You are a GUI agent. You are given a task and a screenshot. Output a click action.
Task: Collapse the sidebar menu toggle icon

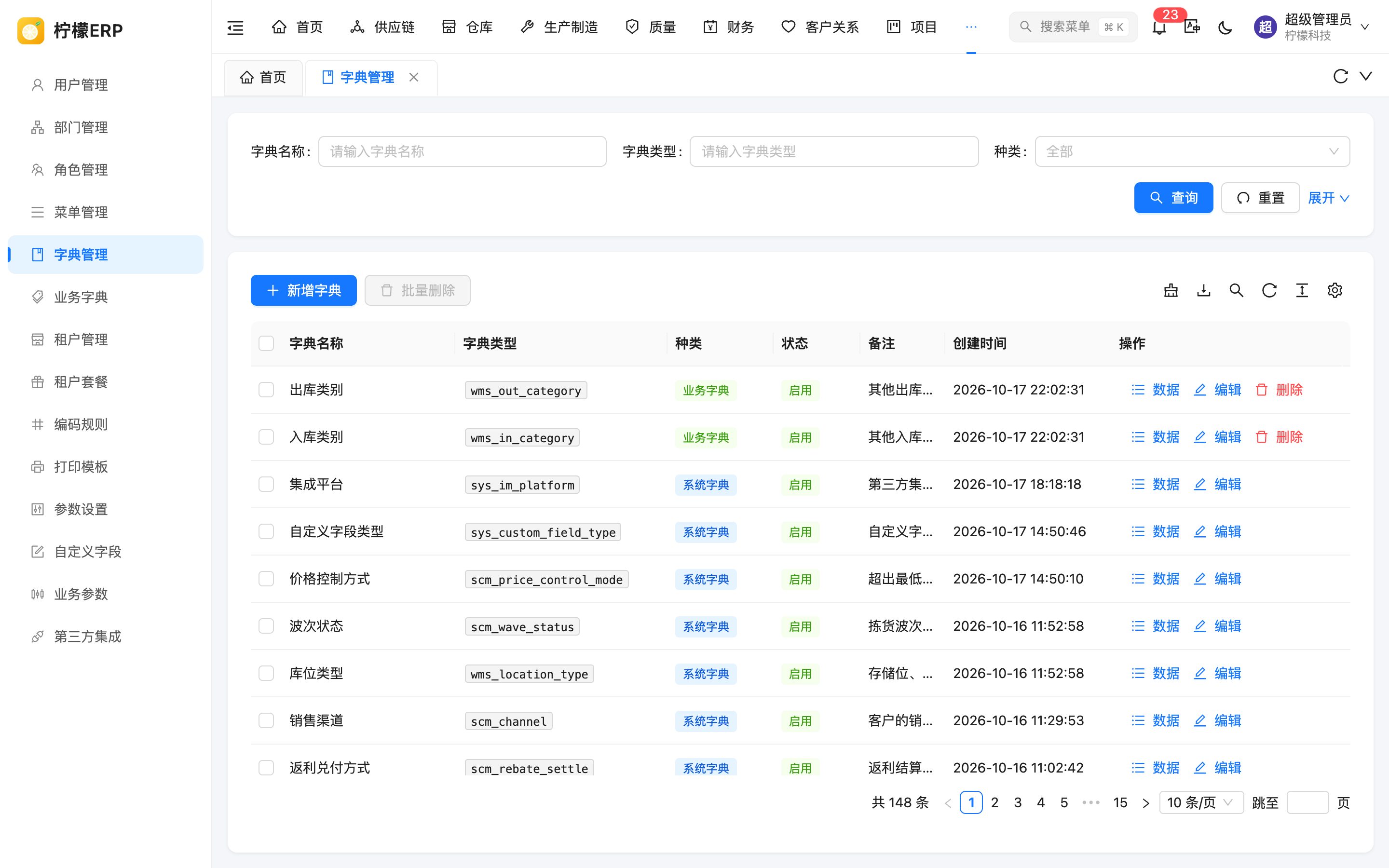(x=235, y=27)
